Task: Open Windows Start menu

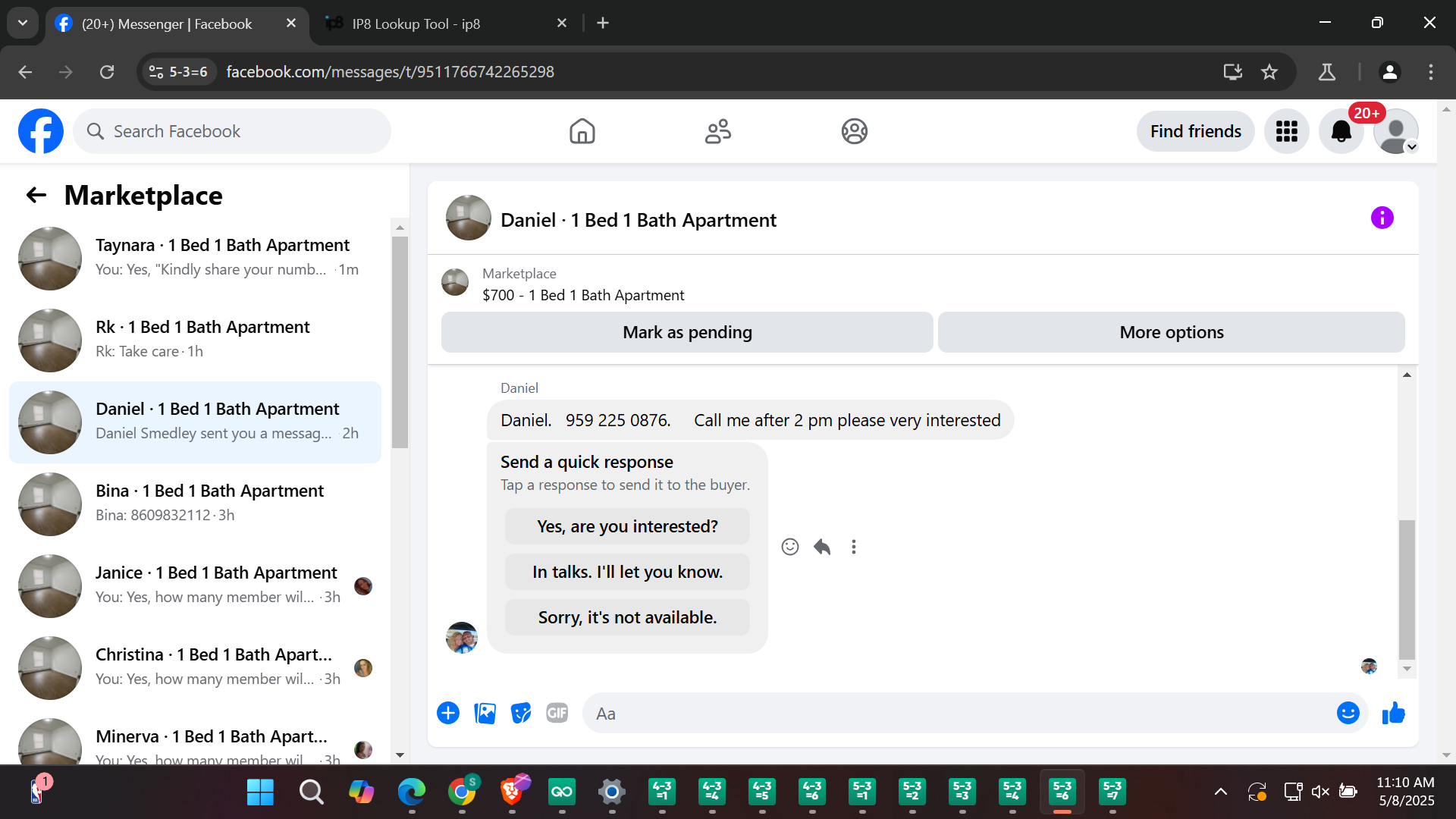Action: 260,792
